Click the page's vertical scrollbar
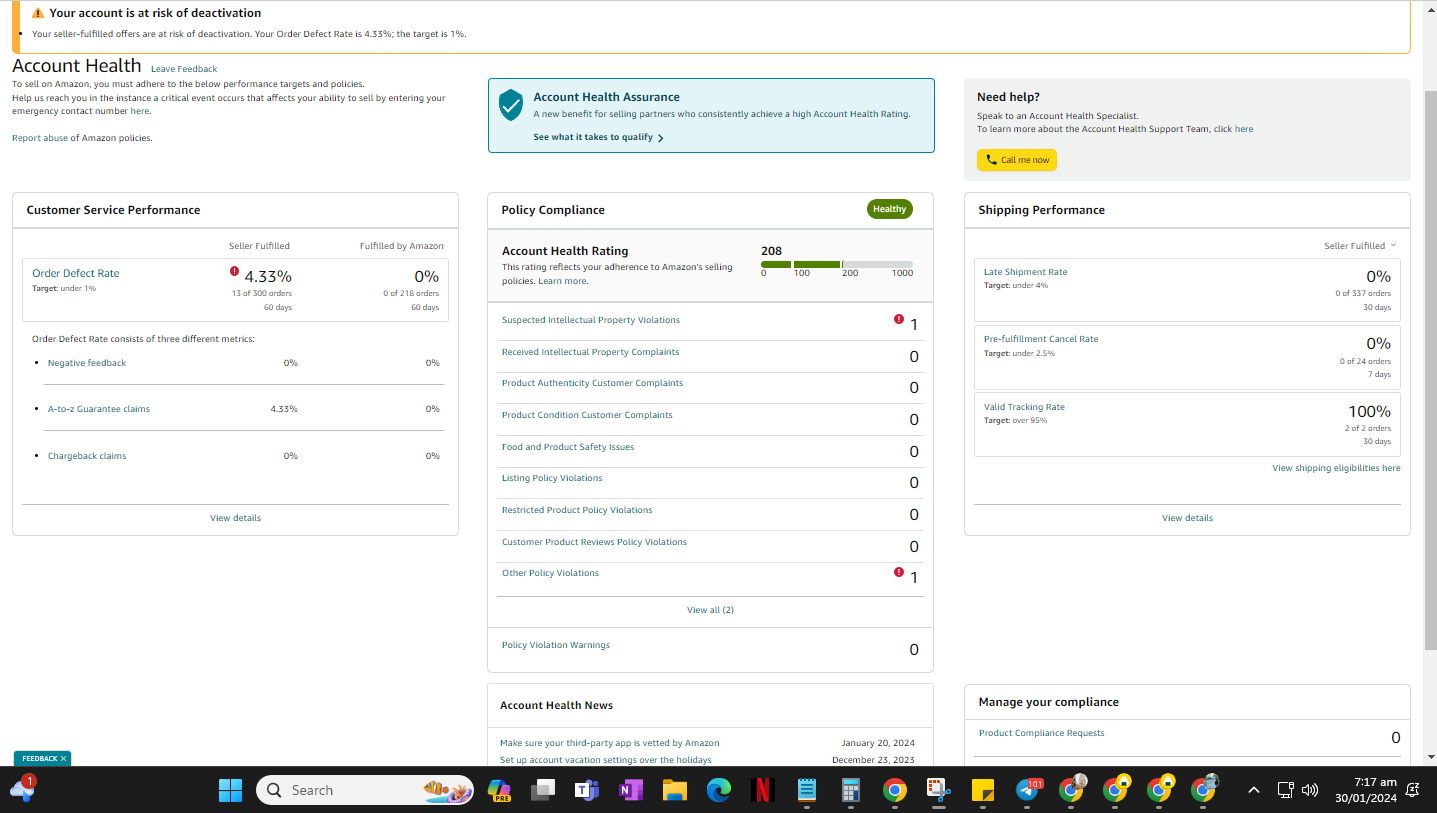 point(1430,368)
